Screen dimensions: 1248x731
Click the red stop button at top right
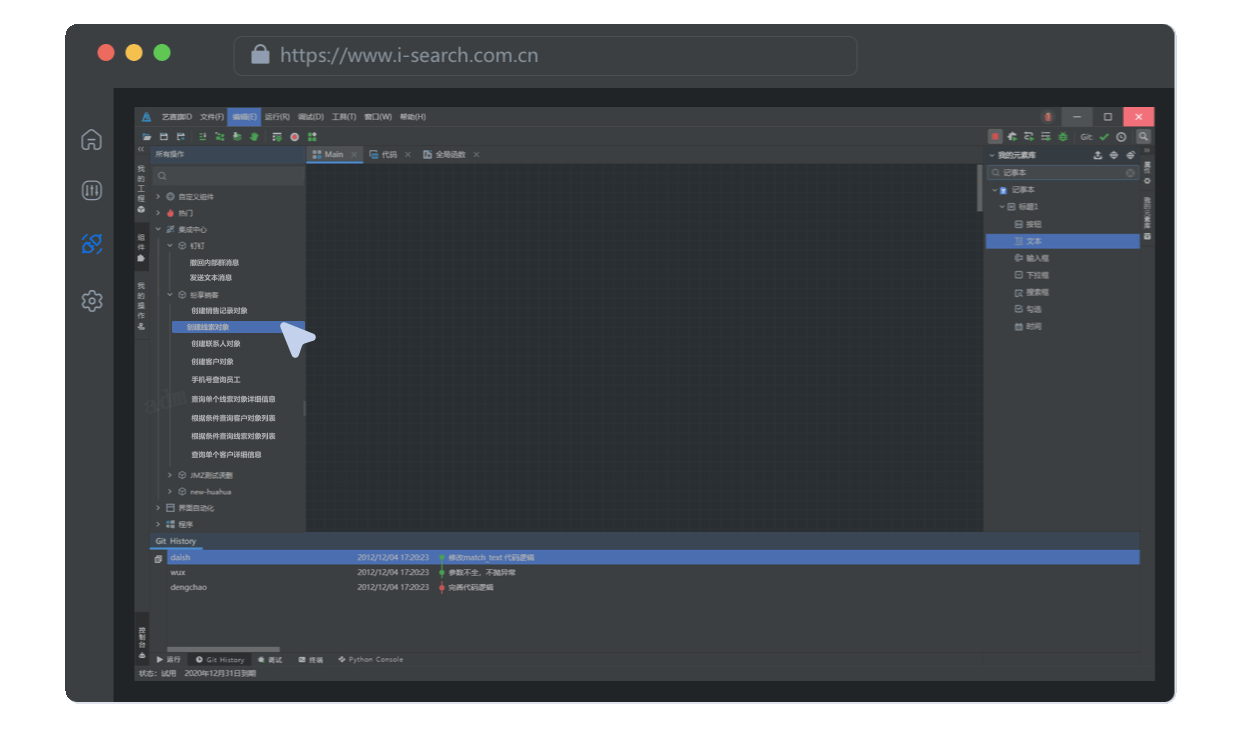point(995,137)
